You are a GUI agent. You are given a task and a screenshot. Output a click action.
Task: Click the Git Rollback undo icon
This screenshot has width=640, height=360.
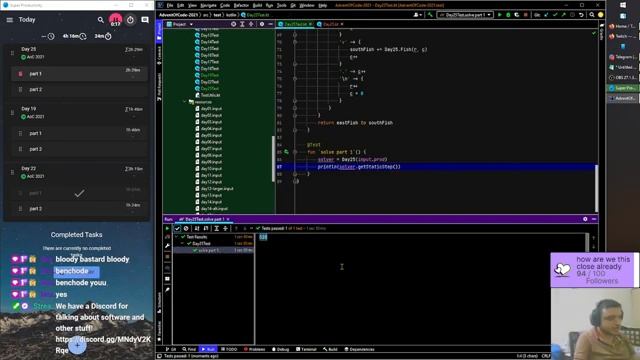coord(581,15)
